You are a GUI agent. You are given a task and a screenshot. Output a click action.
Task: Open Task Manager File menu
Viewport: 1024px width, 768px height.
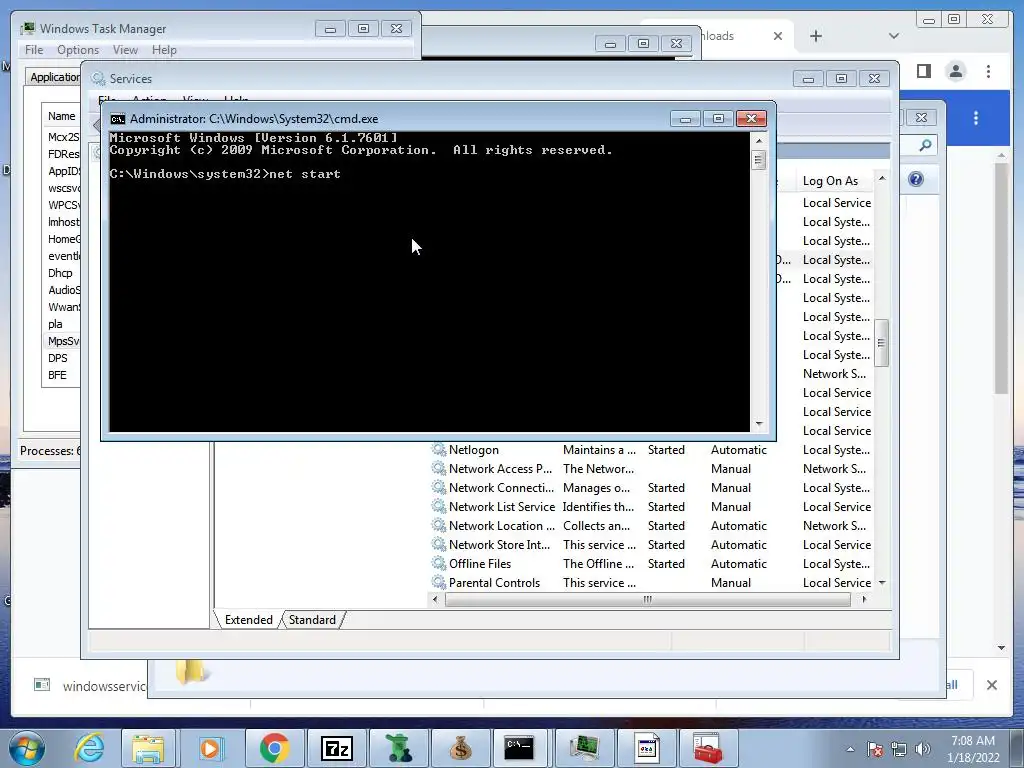click(x=34, y=50)
